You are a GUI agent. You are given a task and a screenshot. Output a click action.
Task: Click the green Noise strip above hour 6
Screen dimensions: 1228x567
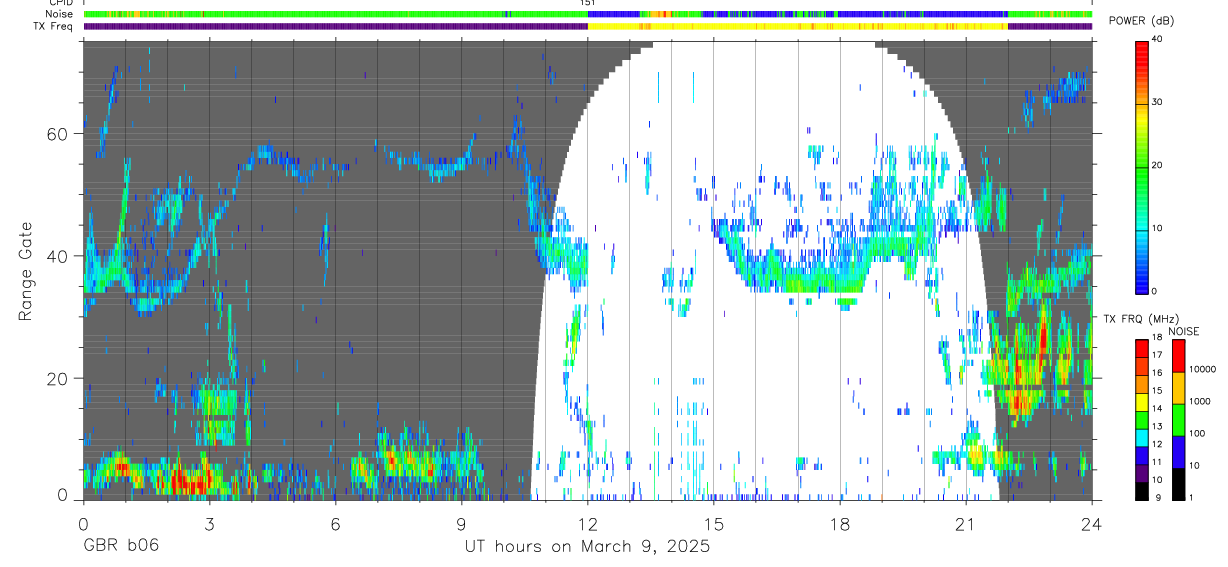point(335,14)
